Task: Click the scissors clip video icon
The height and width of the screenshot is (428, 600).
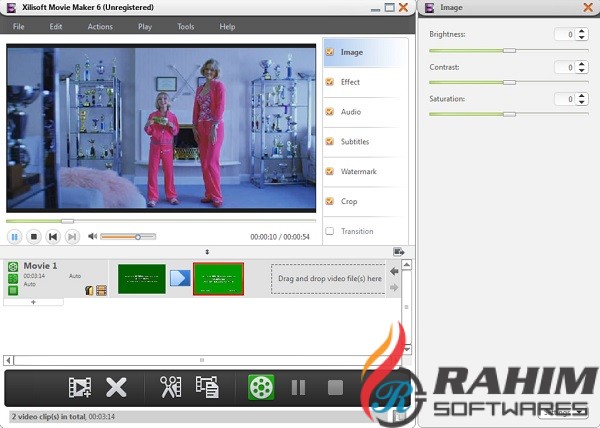Action: pos(171,386)
